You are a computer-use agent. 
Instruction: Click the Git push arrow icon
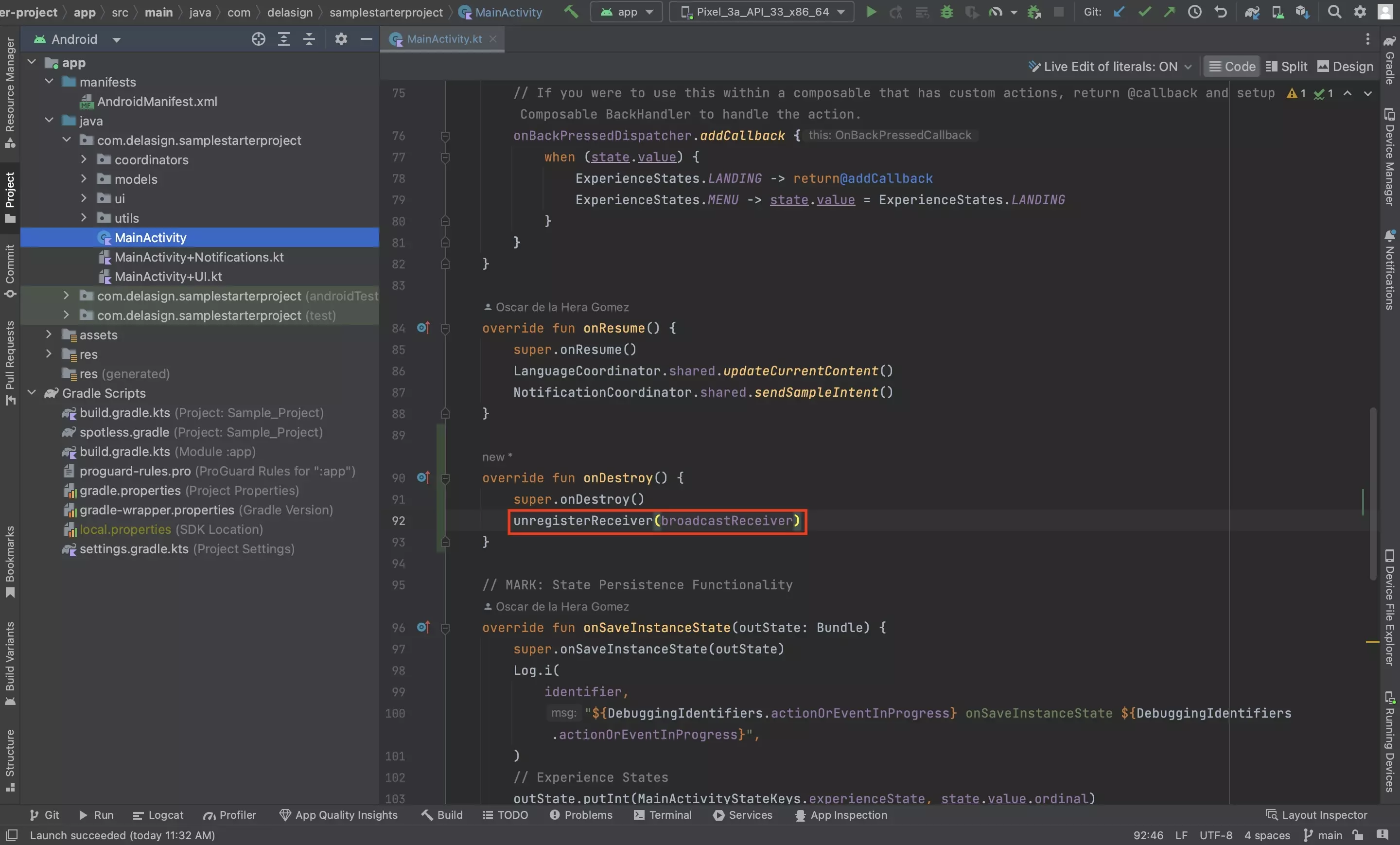(1169, 12)
